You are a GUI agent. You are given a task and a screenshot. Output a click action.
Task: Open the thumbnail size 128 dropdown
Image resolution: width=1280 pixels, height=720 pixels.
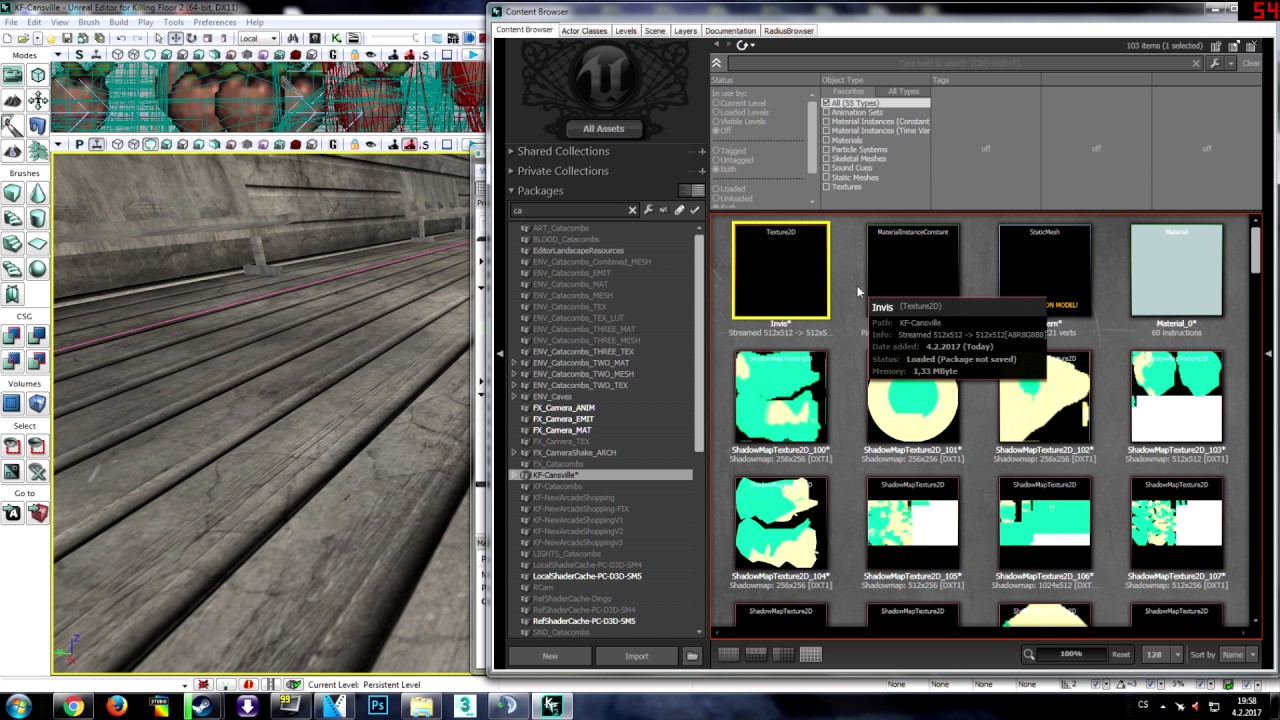(x=1161, y=655)
